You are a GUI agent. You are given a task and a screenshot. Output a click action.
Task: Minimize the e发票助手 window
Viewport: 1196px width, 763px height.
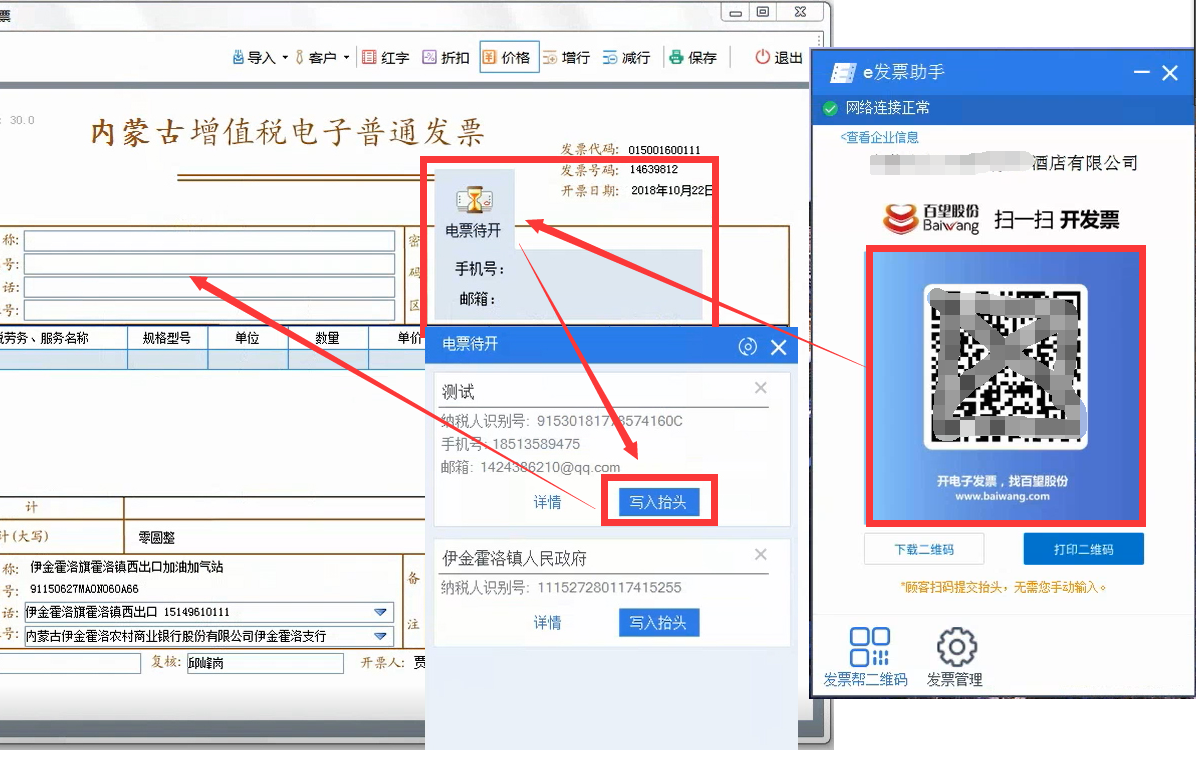tap(1141, 72)
